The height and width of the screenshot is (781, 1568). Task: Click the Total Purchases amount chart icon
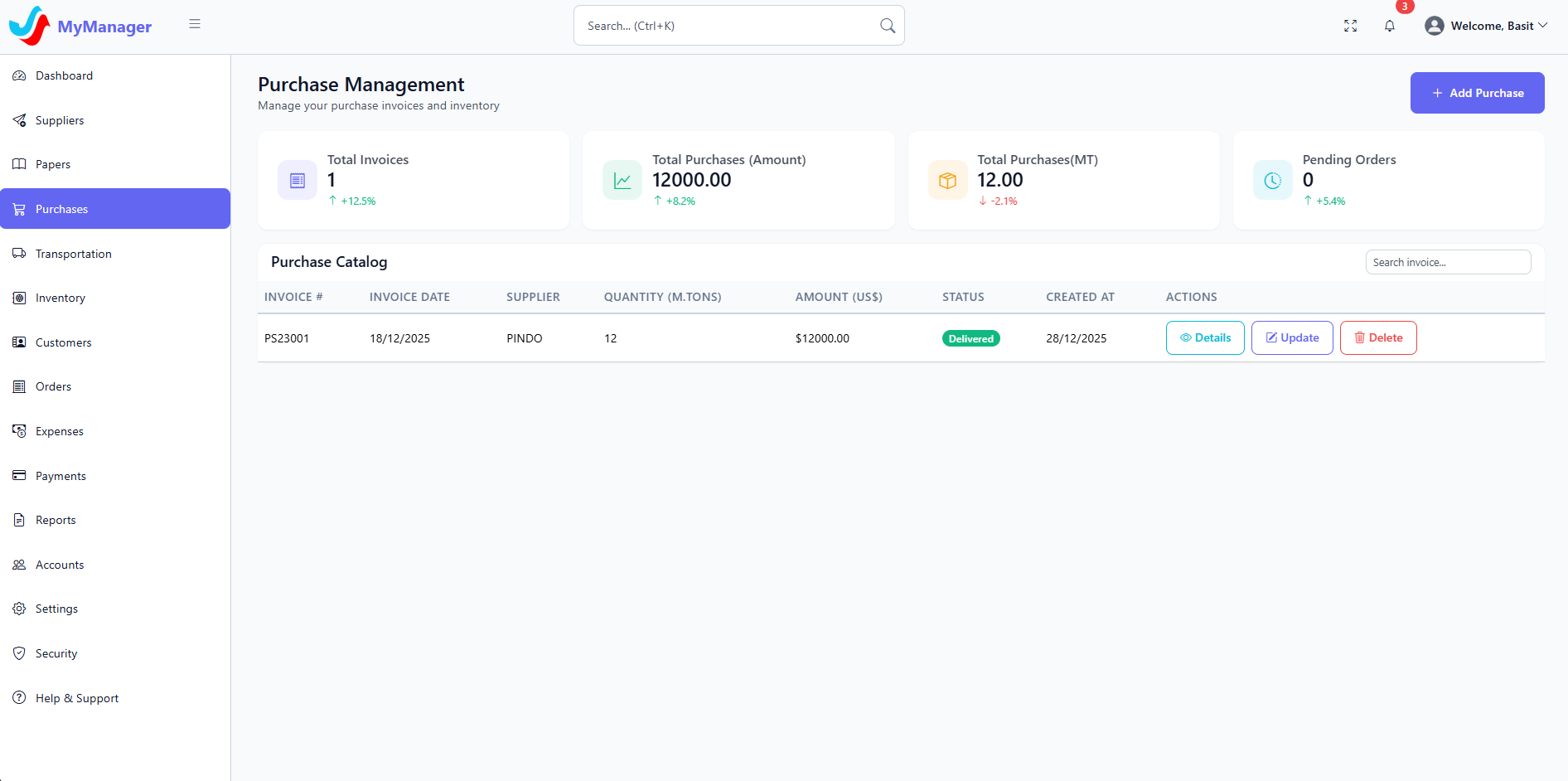(x=622, y=180)
